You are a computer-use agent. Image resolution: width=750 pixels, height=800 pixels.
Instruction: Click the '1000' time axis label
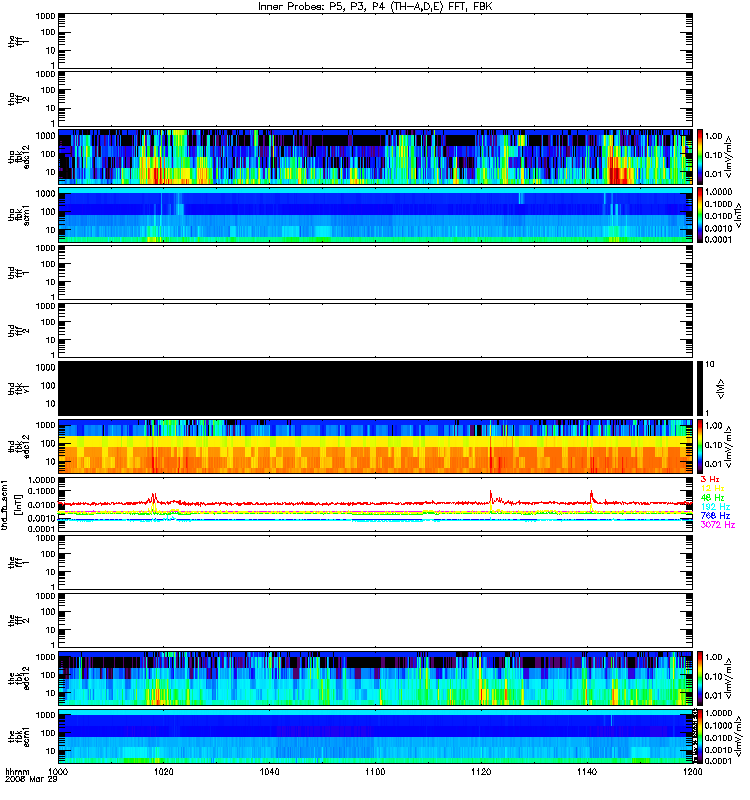click(x=58, y=772)
